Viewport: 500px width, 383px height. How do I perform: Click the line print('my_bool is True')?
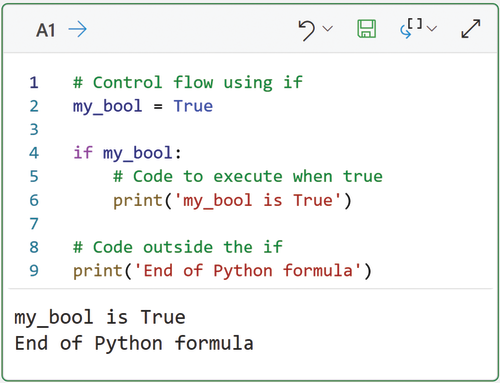(x=232, y=201)
